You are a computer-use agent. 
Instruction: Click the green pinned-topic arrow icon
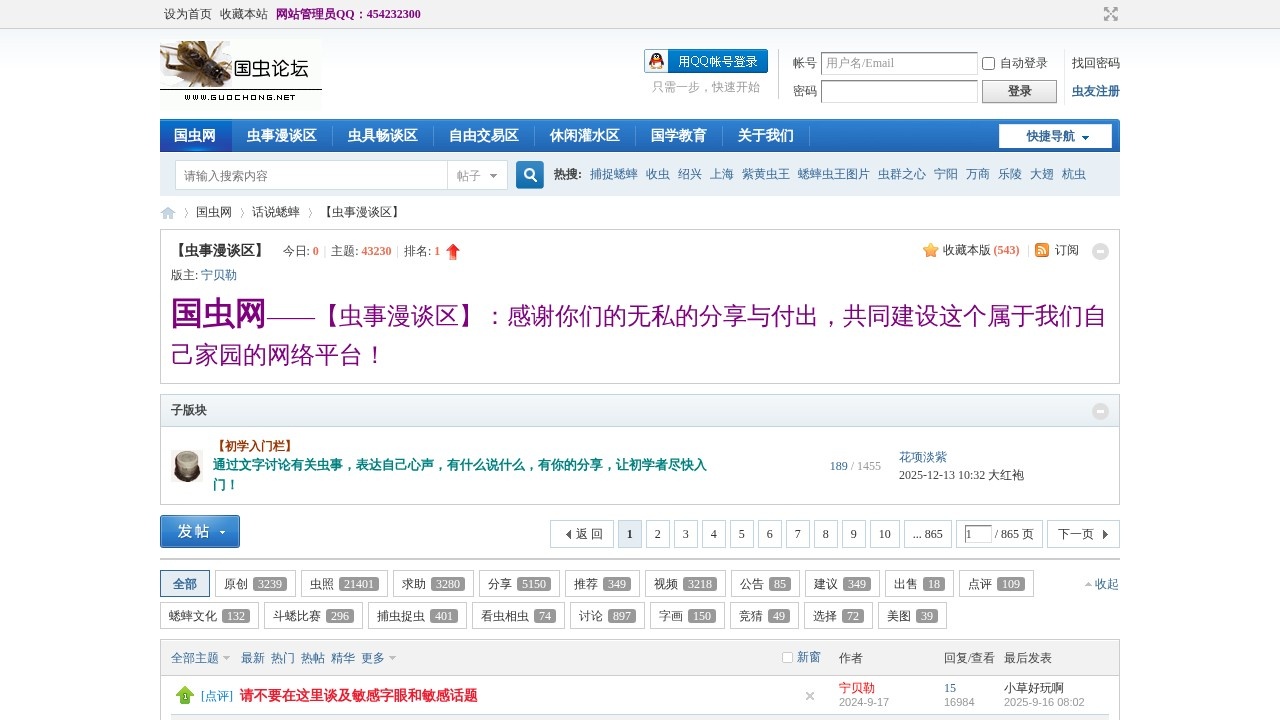[x=184, y=694]
